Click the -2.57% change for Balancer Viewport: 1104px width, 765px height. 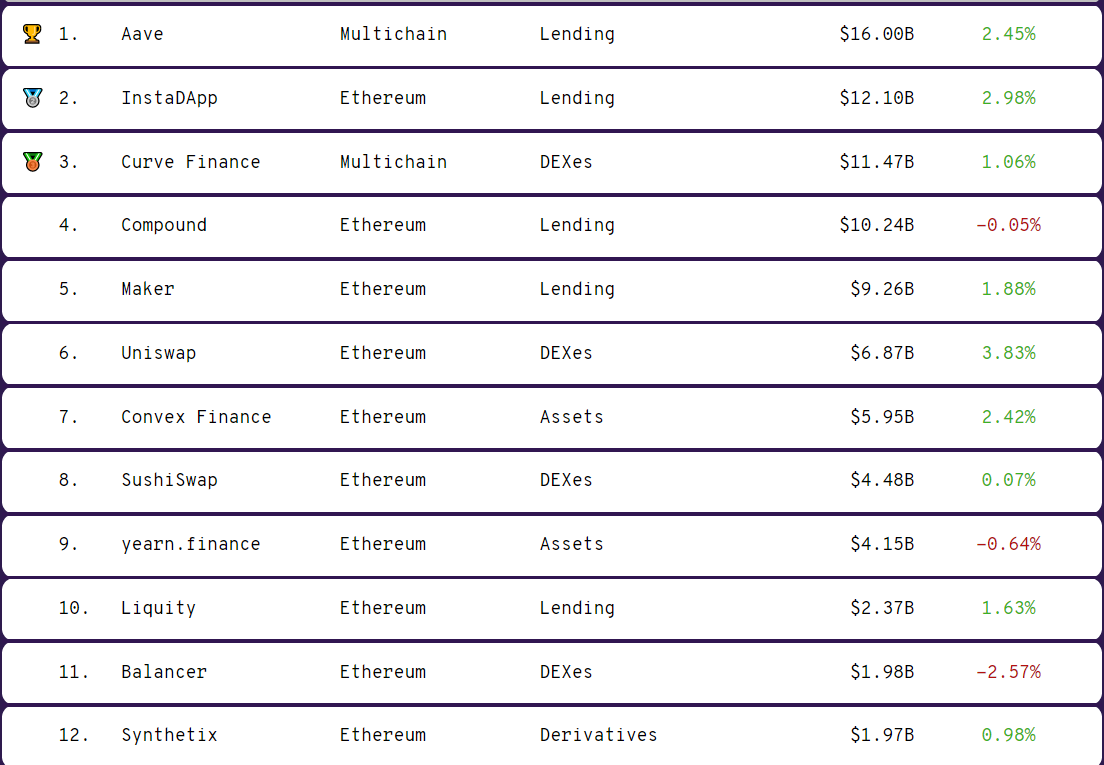click(1008, 672)
